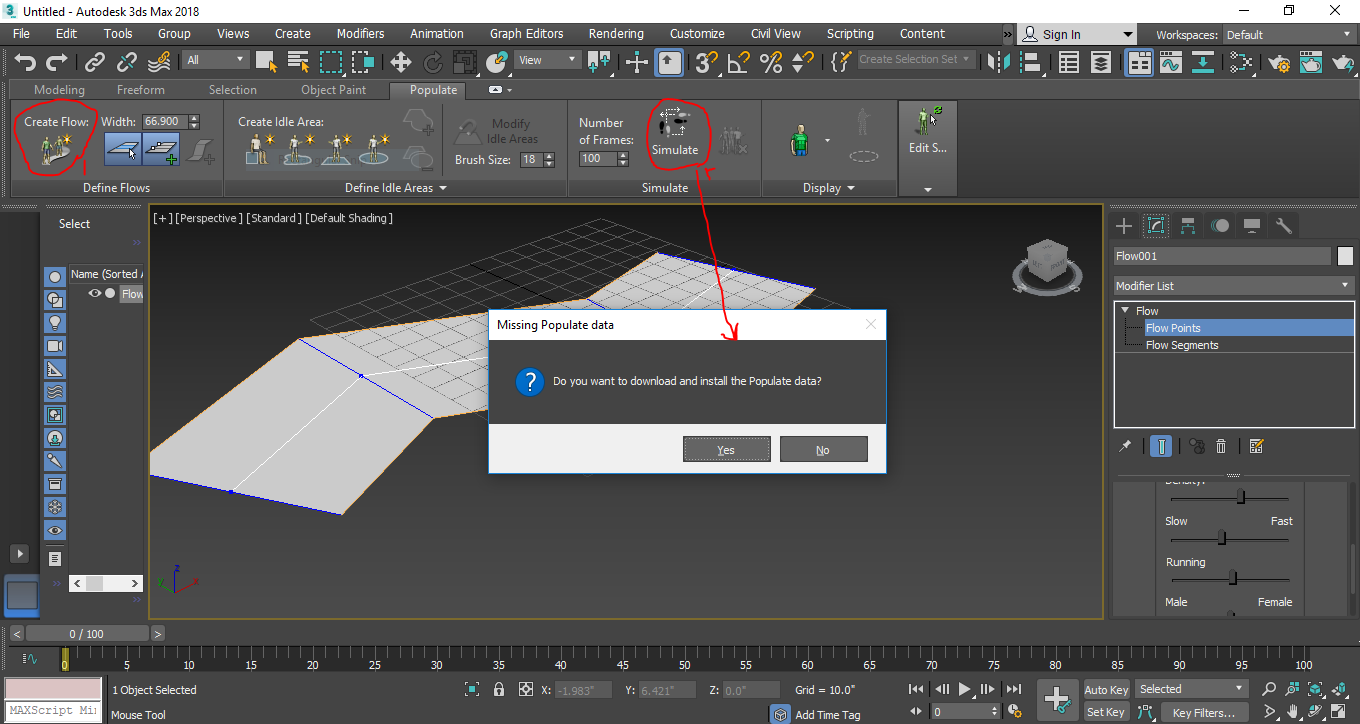Open the Layer Explorer stacked-layers icon
This screenshot has height=724, width=1360.
(x=1101, y=62)
